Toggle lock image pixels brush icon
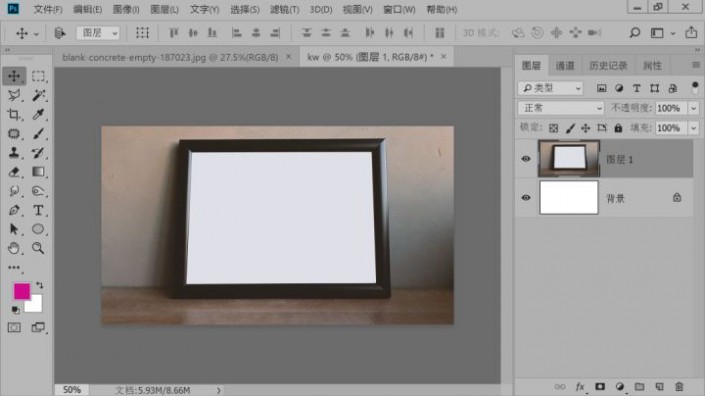This screenshot has height=396, width=705. point(570,128)
